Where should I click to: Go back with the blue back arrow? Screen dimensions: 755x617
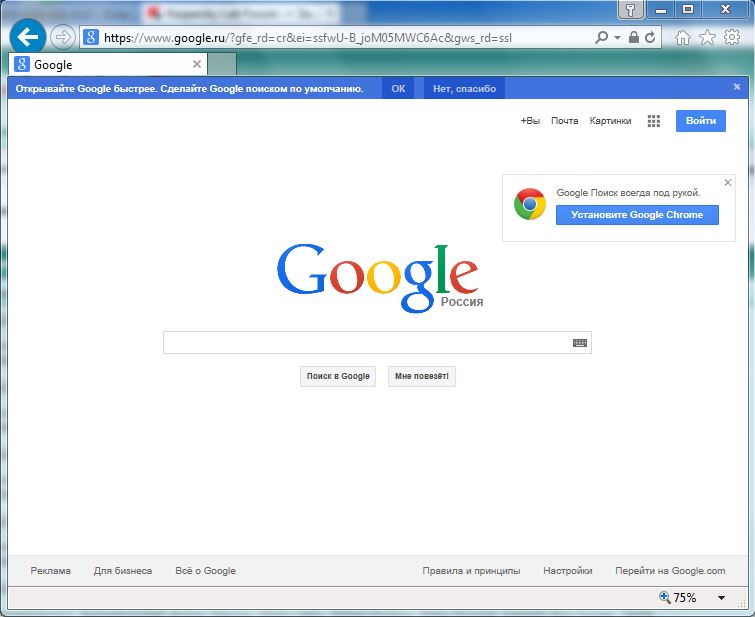pyautogui.click(x=27, y=37)
